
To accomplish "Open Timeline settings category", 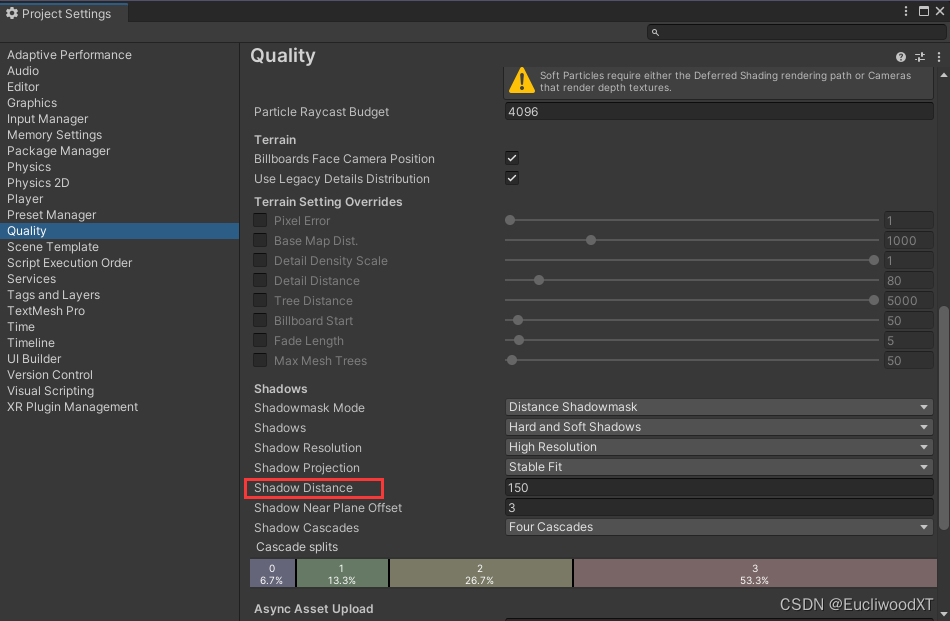I will 31,343.
